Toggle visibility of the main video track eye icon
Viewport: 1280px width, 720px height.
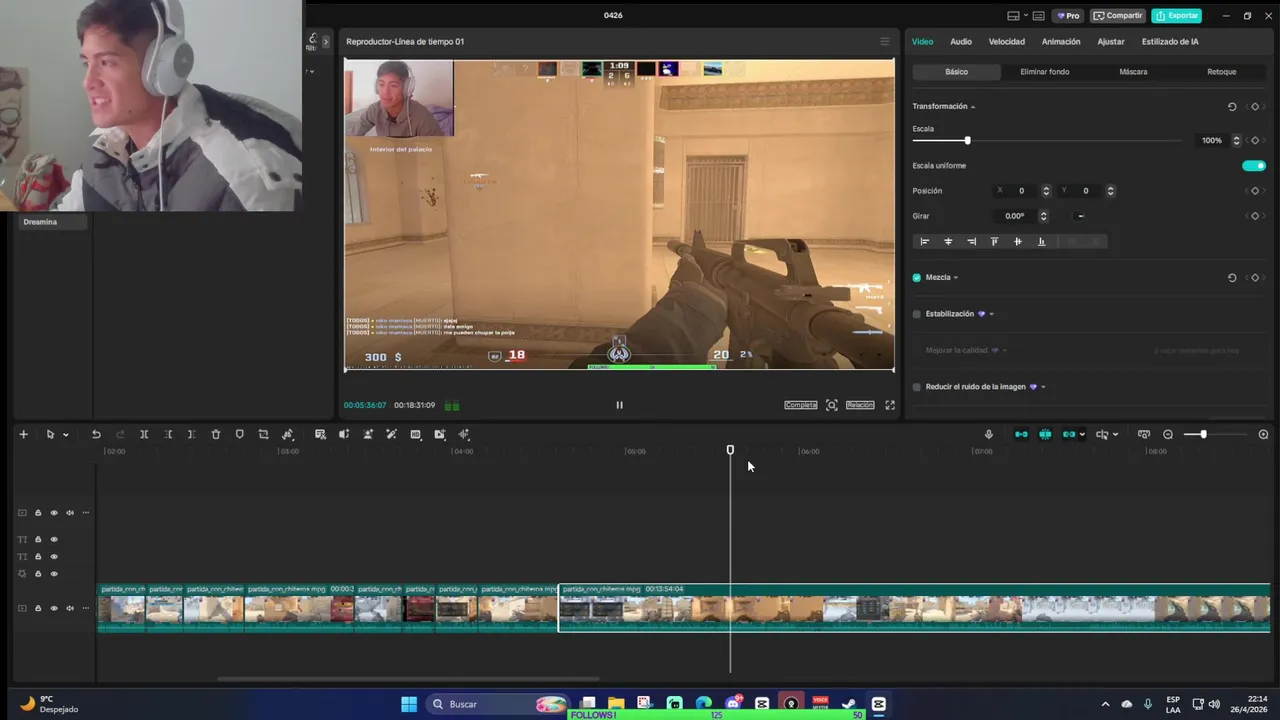(54, 608)
